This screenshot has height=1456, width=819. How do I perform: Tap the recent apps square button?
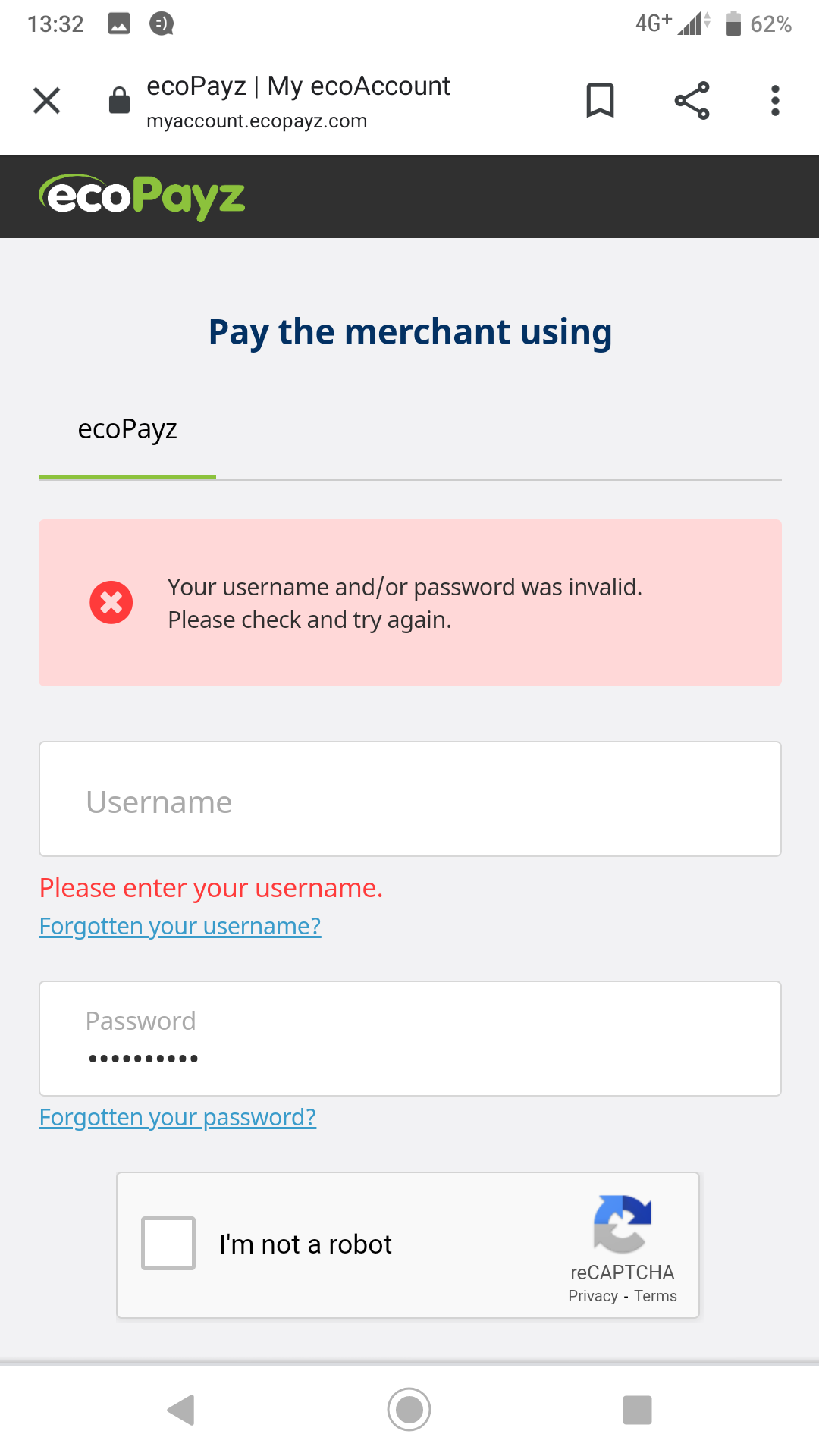pyautogui.click(x=637, y=1410)
